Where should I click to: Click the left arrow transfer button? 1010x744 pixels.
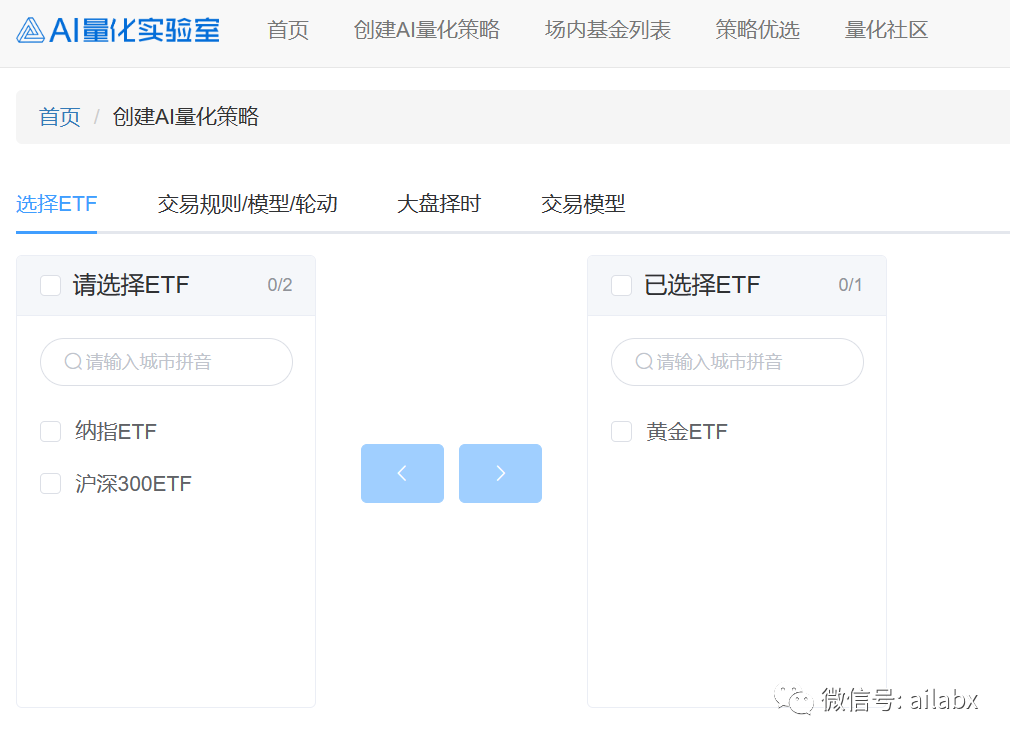tap(402, 473)
